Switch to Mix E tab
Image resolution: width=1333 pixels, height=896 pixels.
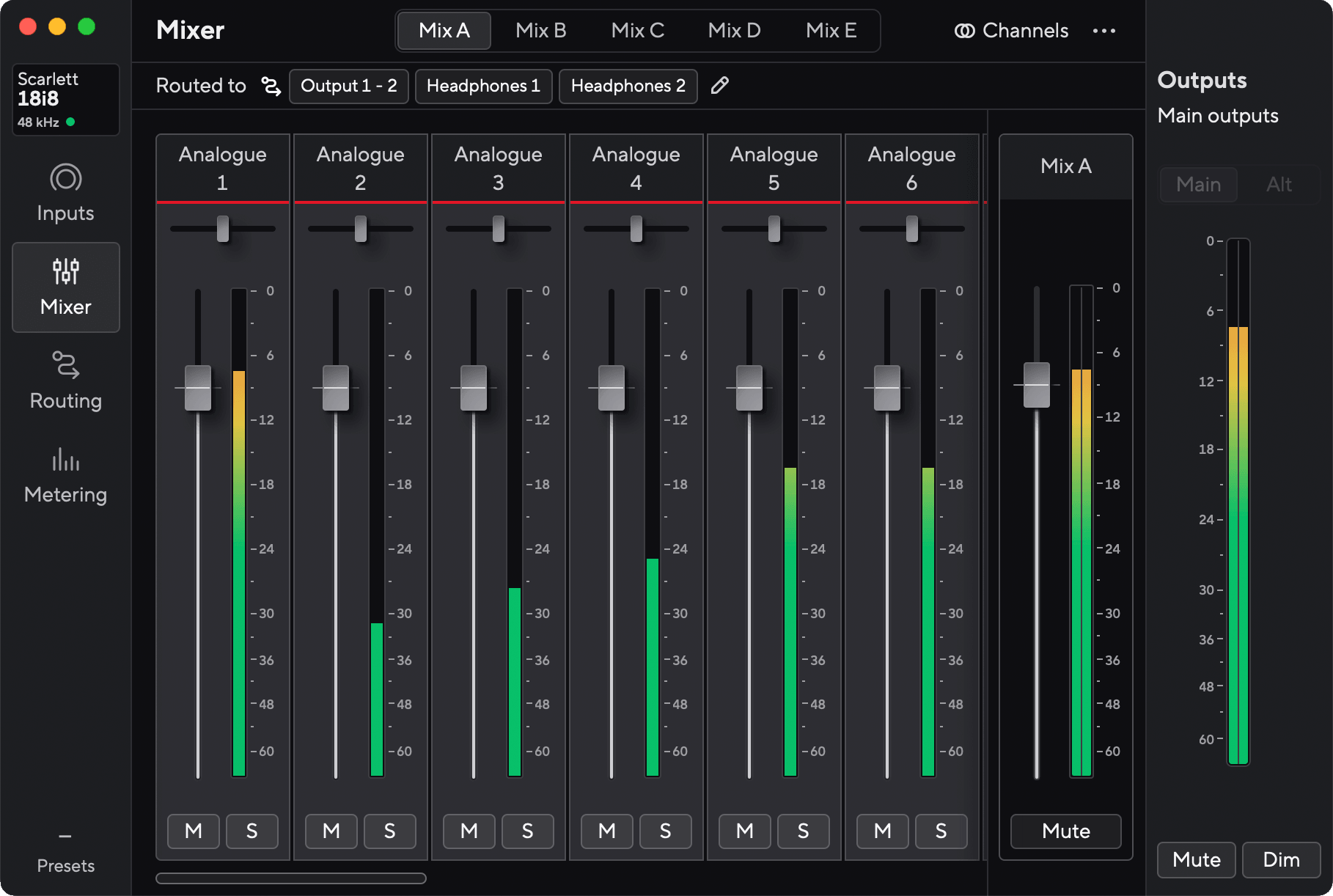pos(831,31)
